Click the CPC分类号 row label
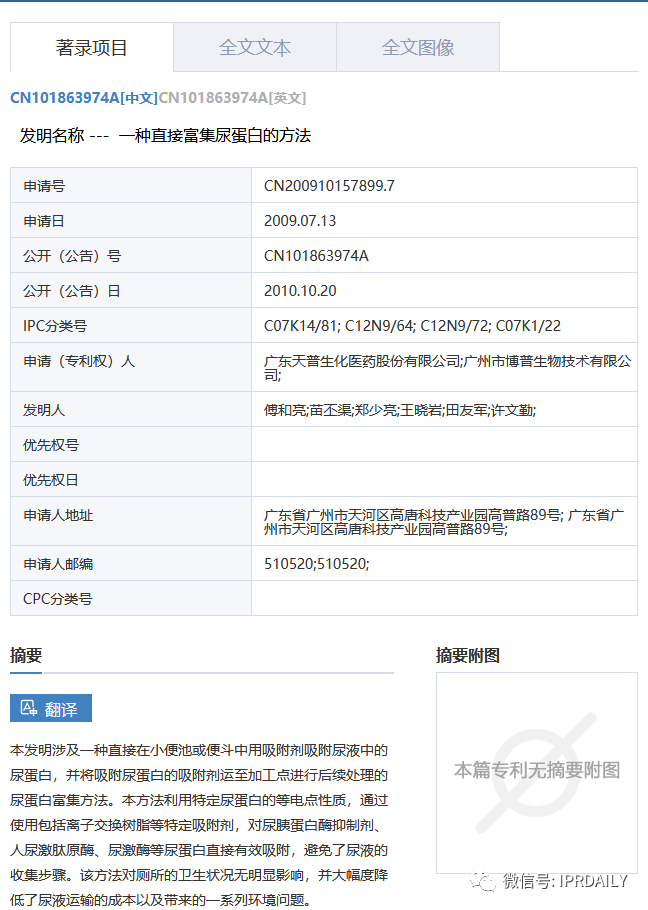Image resolution: width=648 pixels, height=910 pixels. [x=57, y=599]
